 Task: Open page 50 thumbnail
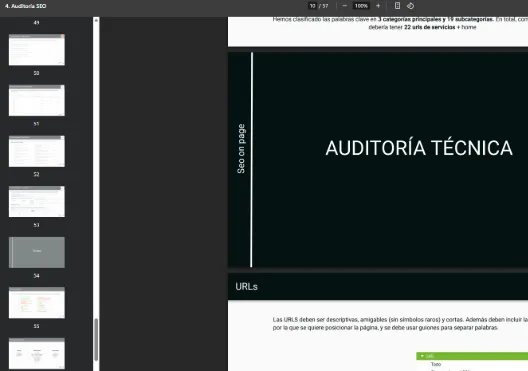[37, 100]
